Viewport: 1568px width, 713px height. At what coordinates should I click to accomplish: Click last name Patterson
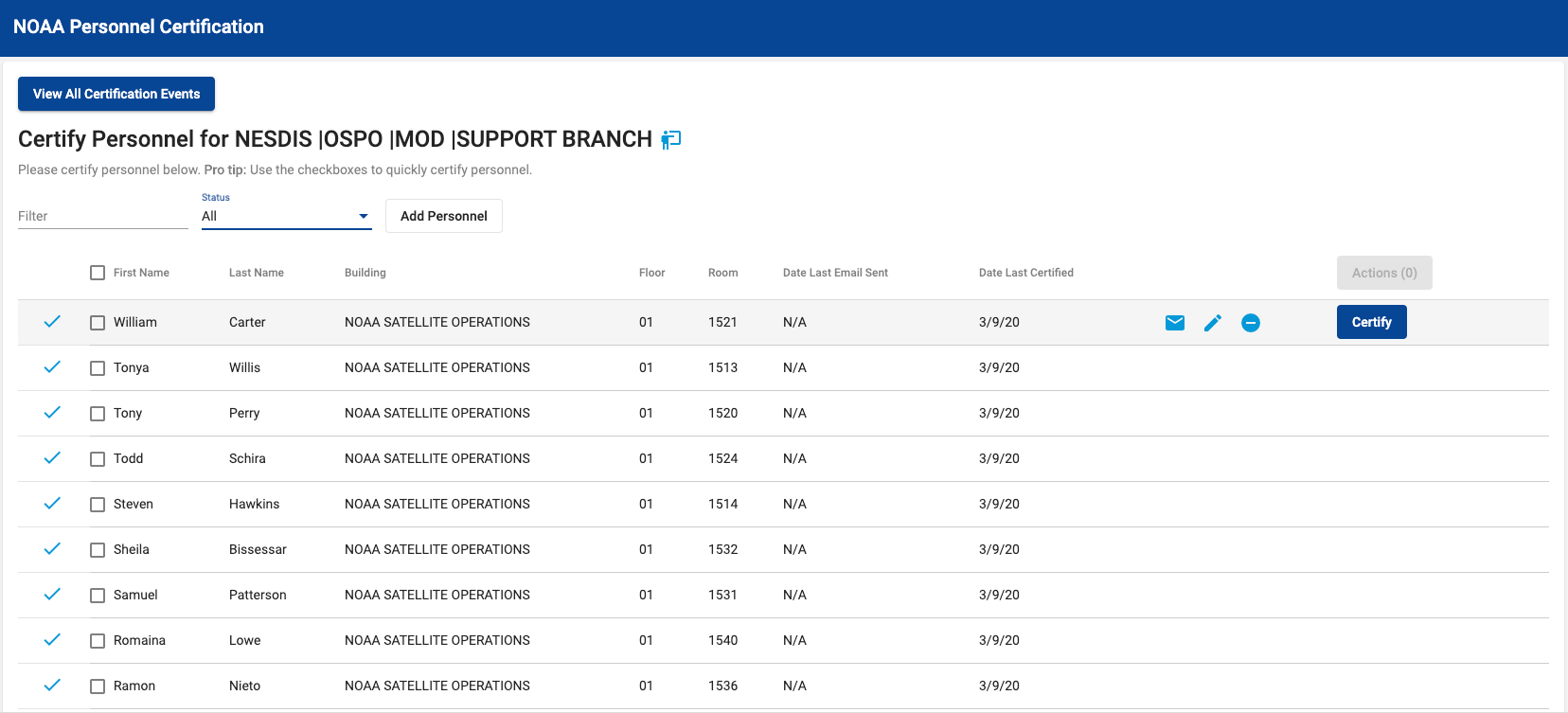(258, 595)
